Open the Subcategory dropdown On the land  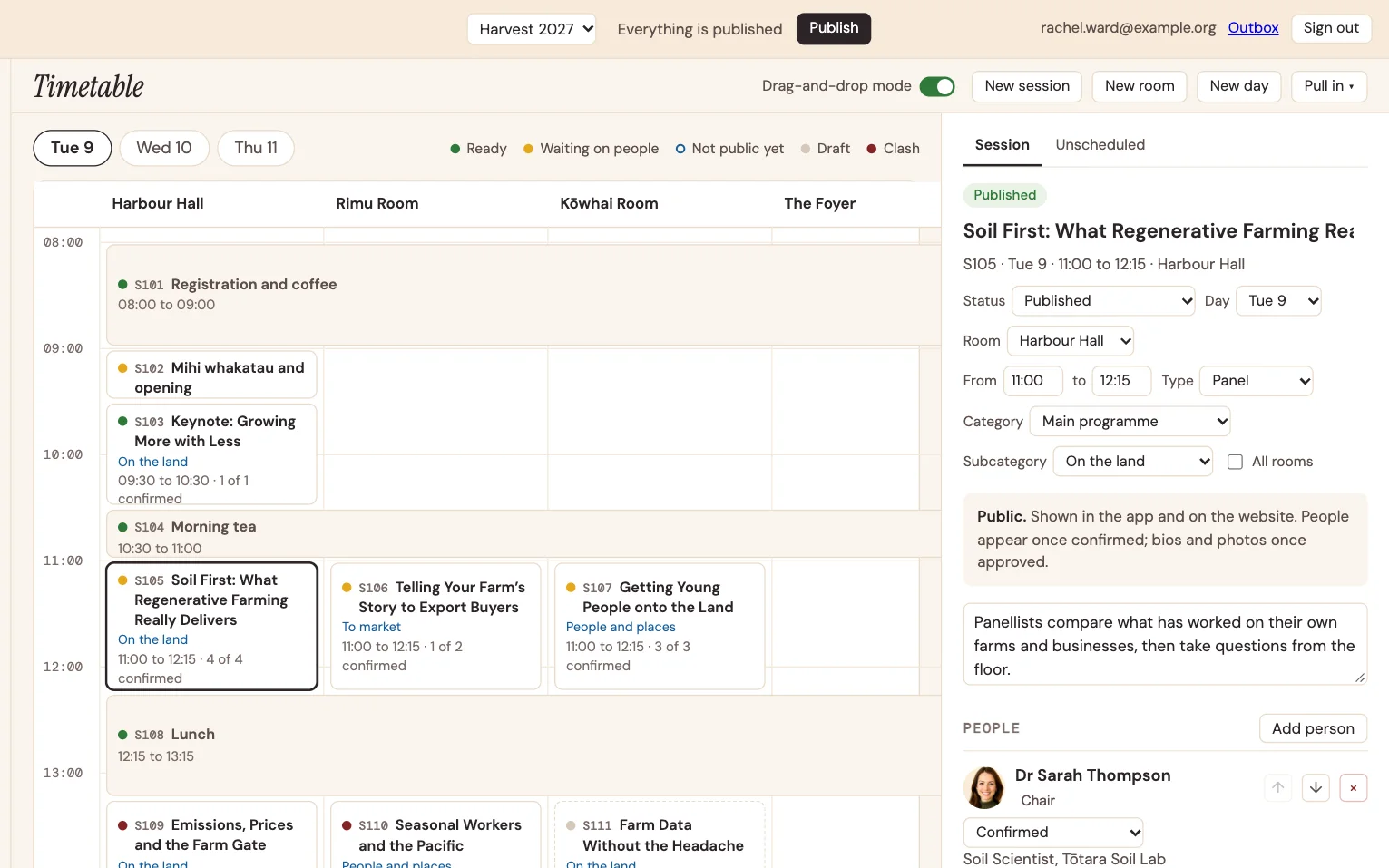tap(1133, 461)
